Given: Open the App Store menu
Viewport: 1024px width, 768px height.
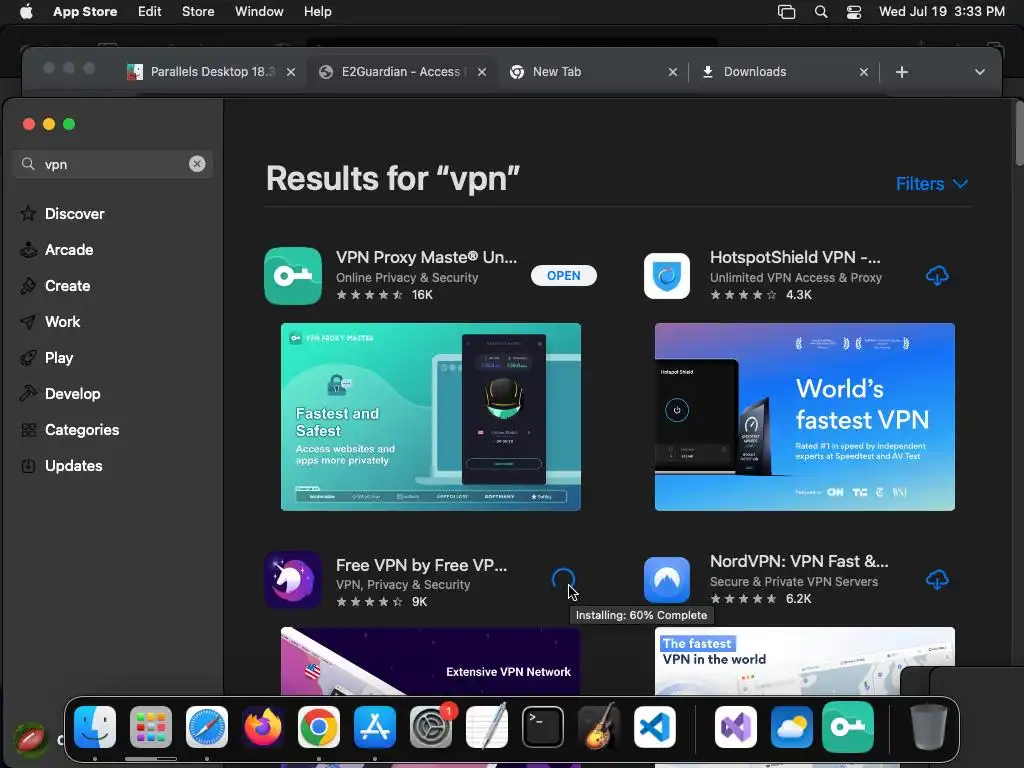Looking at the screenshot, I should (x=85, y=12).
